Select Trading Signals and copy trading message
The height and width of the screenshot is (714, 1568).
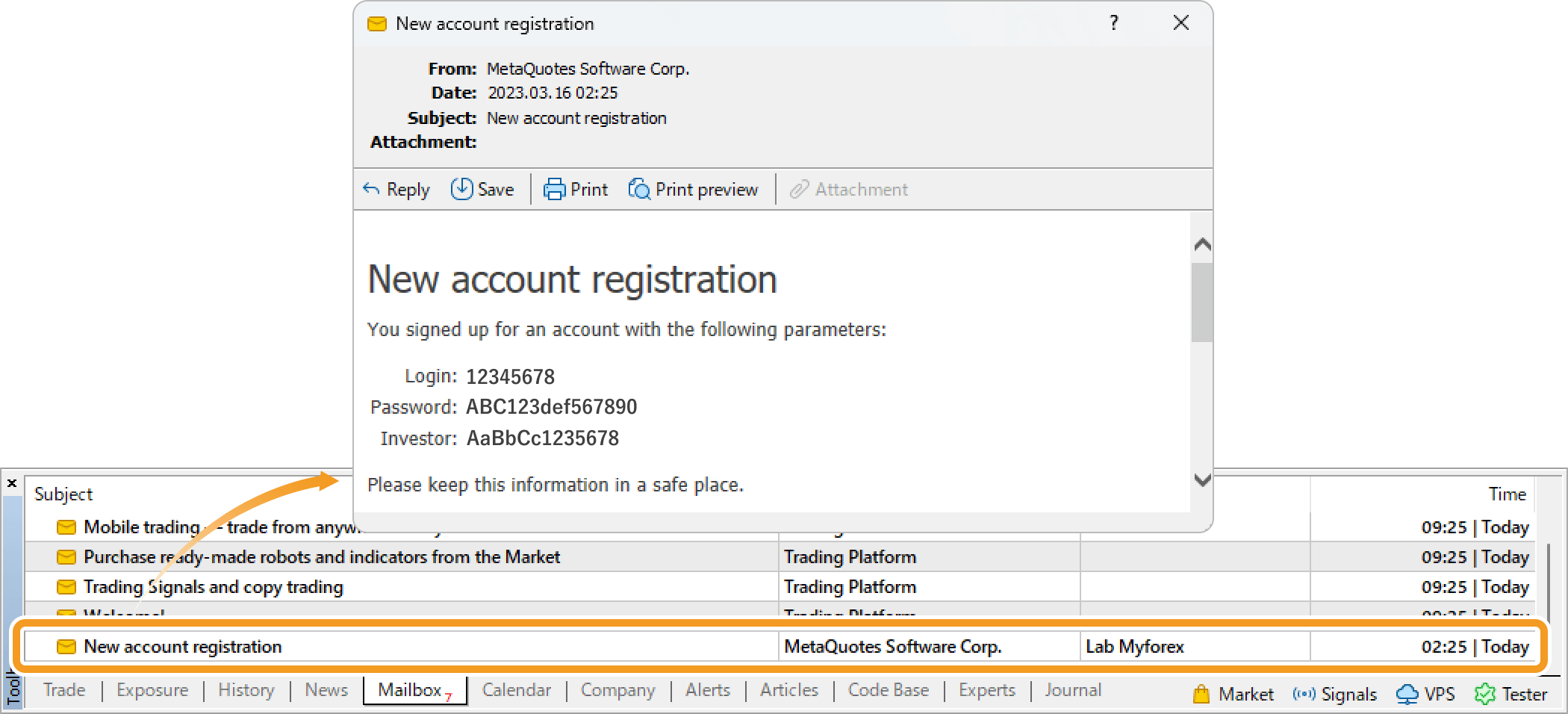point(214,587)
